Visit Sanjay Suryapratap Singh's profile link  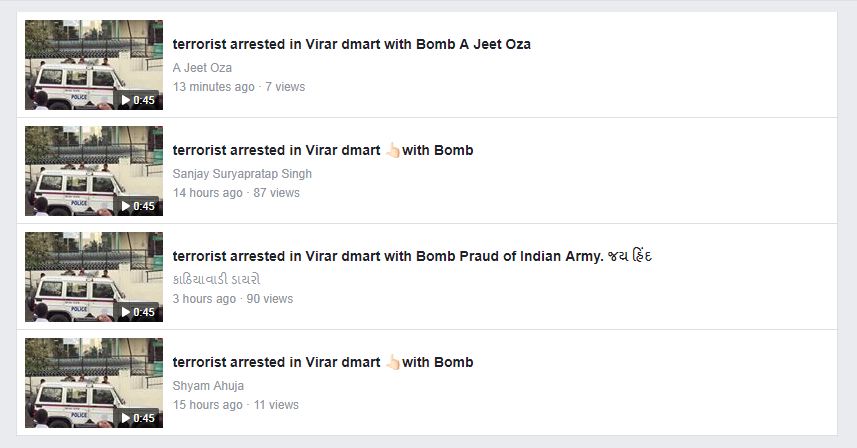click(x=242, y=174)
